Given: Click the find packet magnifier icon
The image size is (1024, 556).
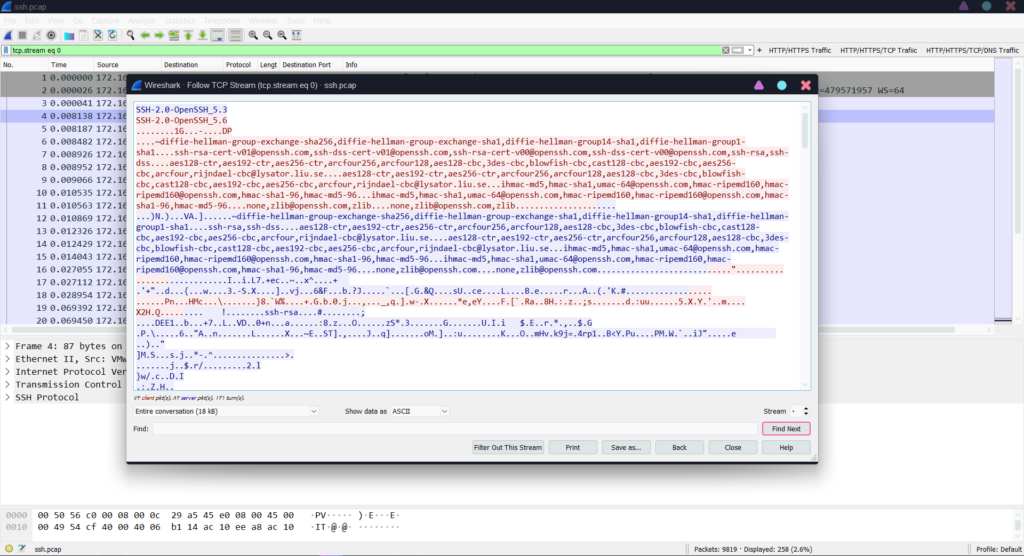Looking at the screenshot, I should point(131,35).
